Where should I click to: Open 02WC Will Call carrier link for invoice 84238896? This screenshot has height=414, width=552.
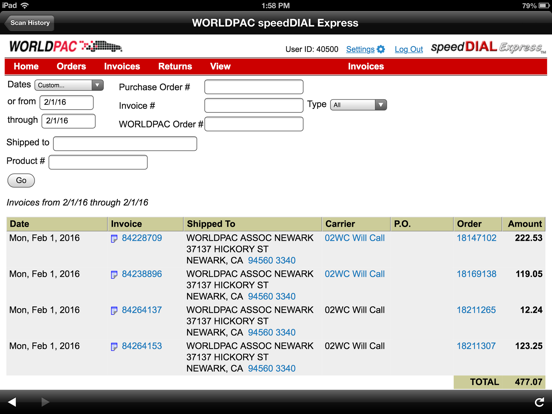coord(355,274)
